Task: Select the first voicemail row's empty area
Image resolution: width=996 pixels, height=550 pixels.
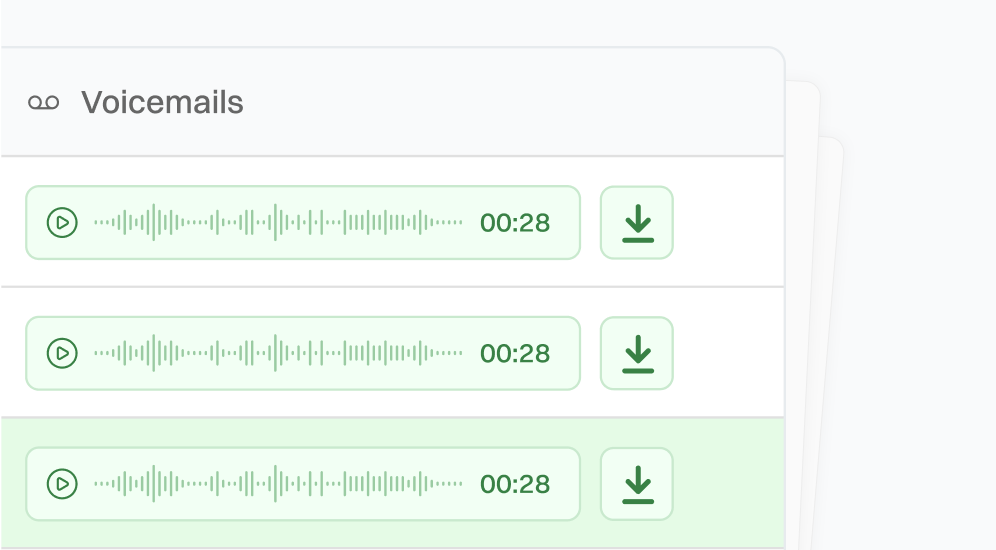Action: 728,222
